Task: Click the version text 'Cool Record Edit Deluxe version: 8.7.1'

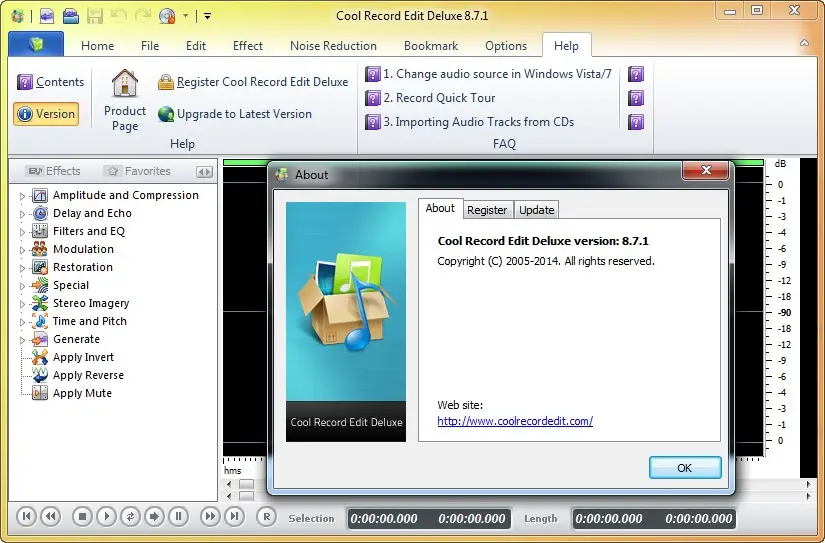Action: pos(543,241)
